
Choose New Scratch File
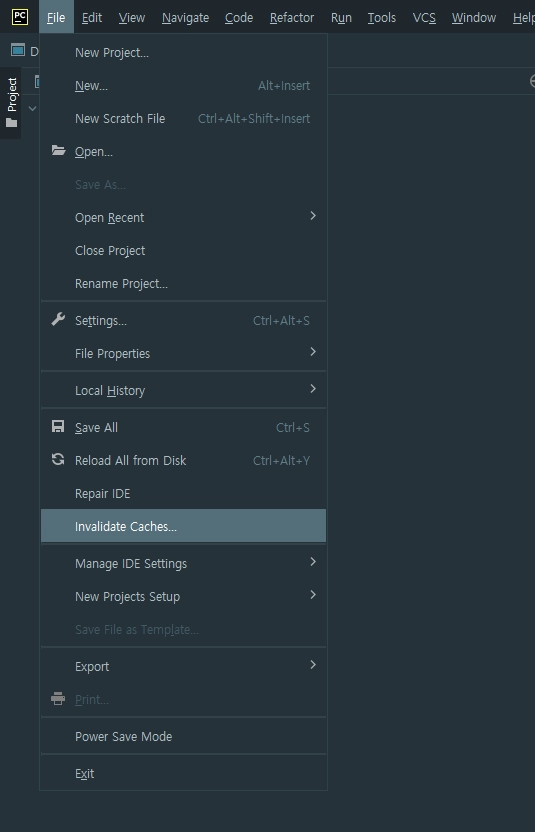(x=183, y=118)
